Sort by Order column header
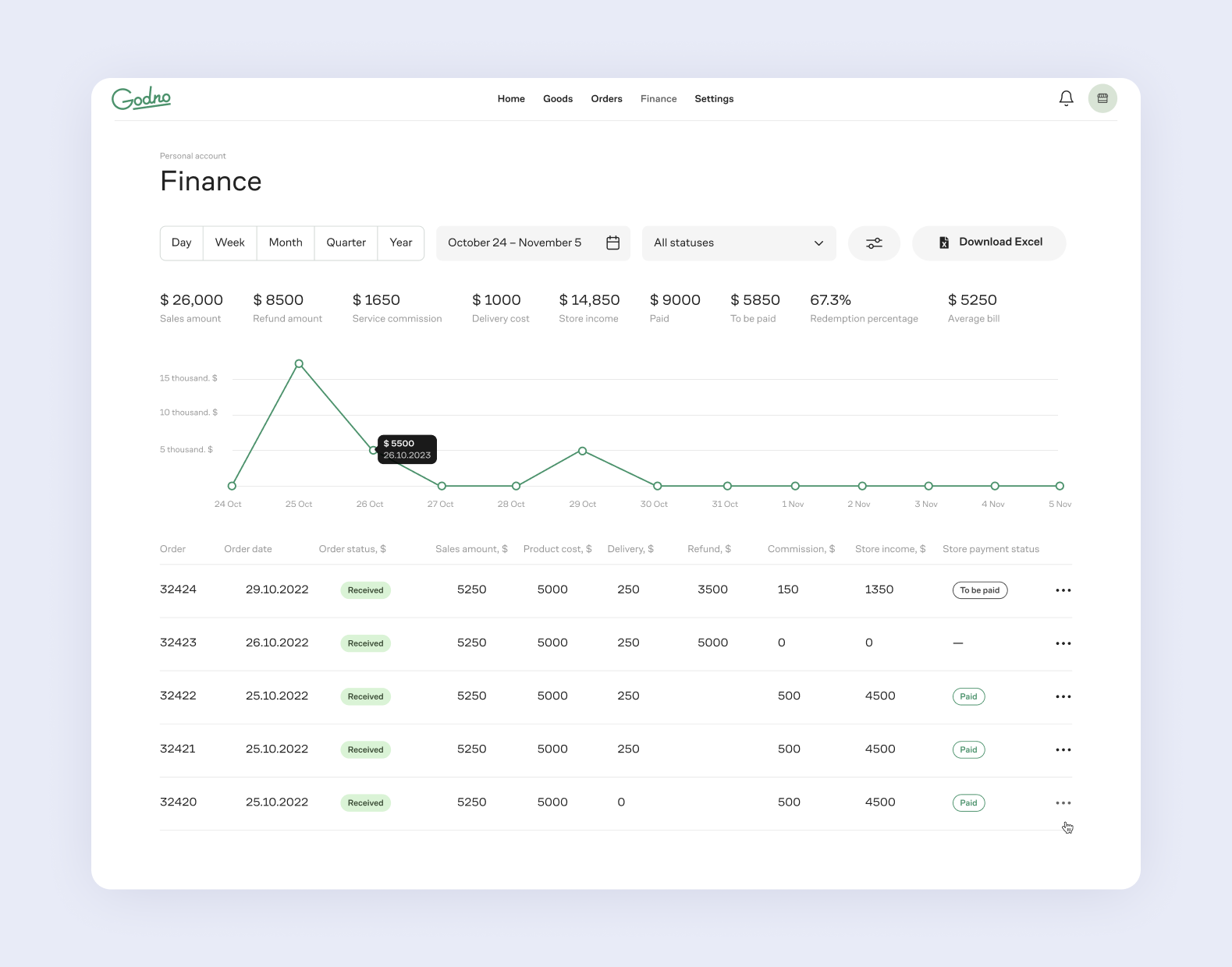This screenshot has height=967, width=1232. pos(172,549)
